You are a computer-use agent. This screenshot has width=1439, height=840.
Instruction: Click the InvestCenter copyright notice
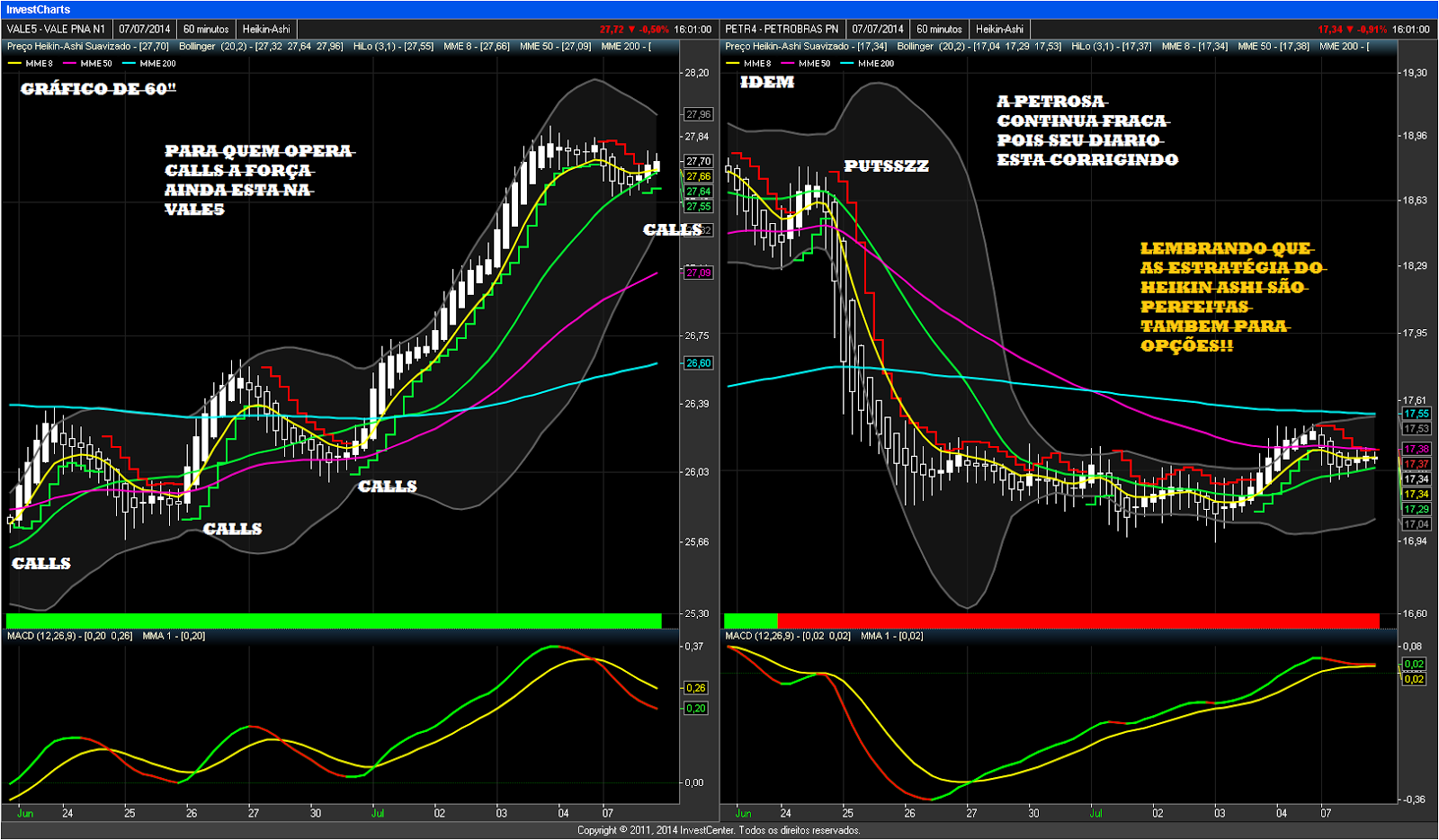point(719,830)
